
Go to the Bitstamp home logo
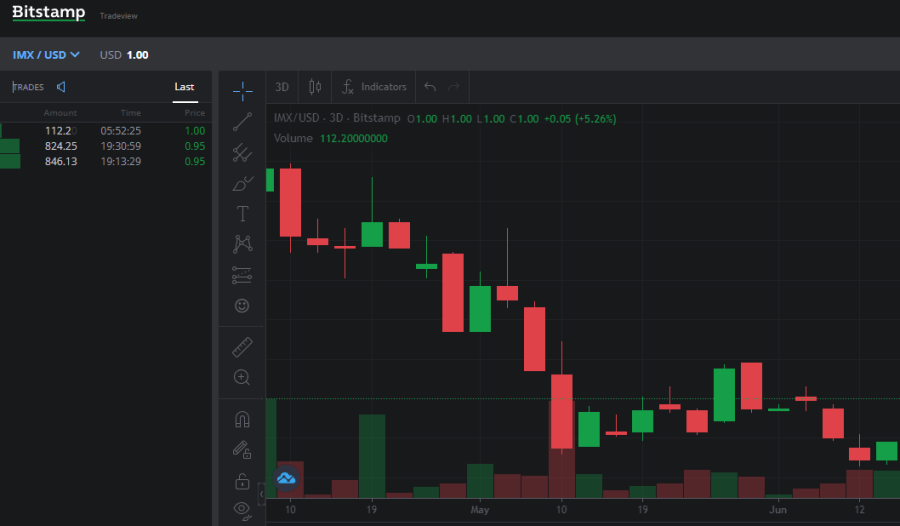tap(49, 12)
